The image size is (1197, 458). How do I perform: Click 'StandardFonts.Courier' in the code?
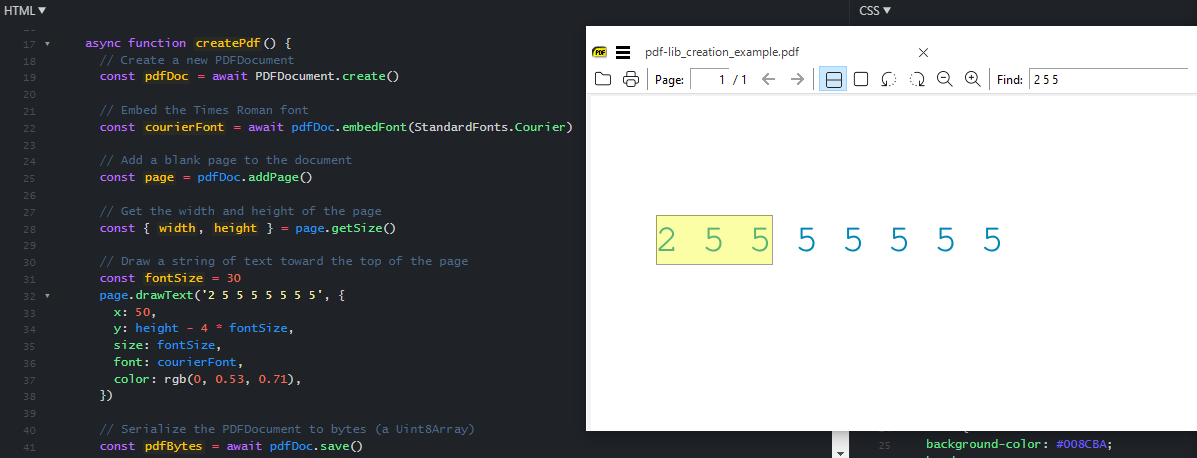click(491, 127)
